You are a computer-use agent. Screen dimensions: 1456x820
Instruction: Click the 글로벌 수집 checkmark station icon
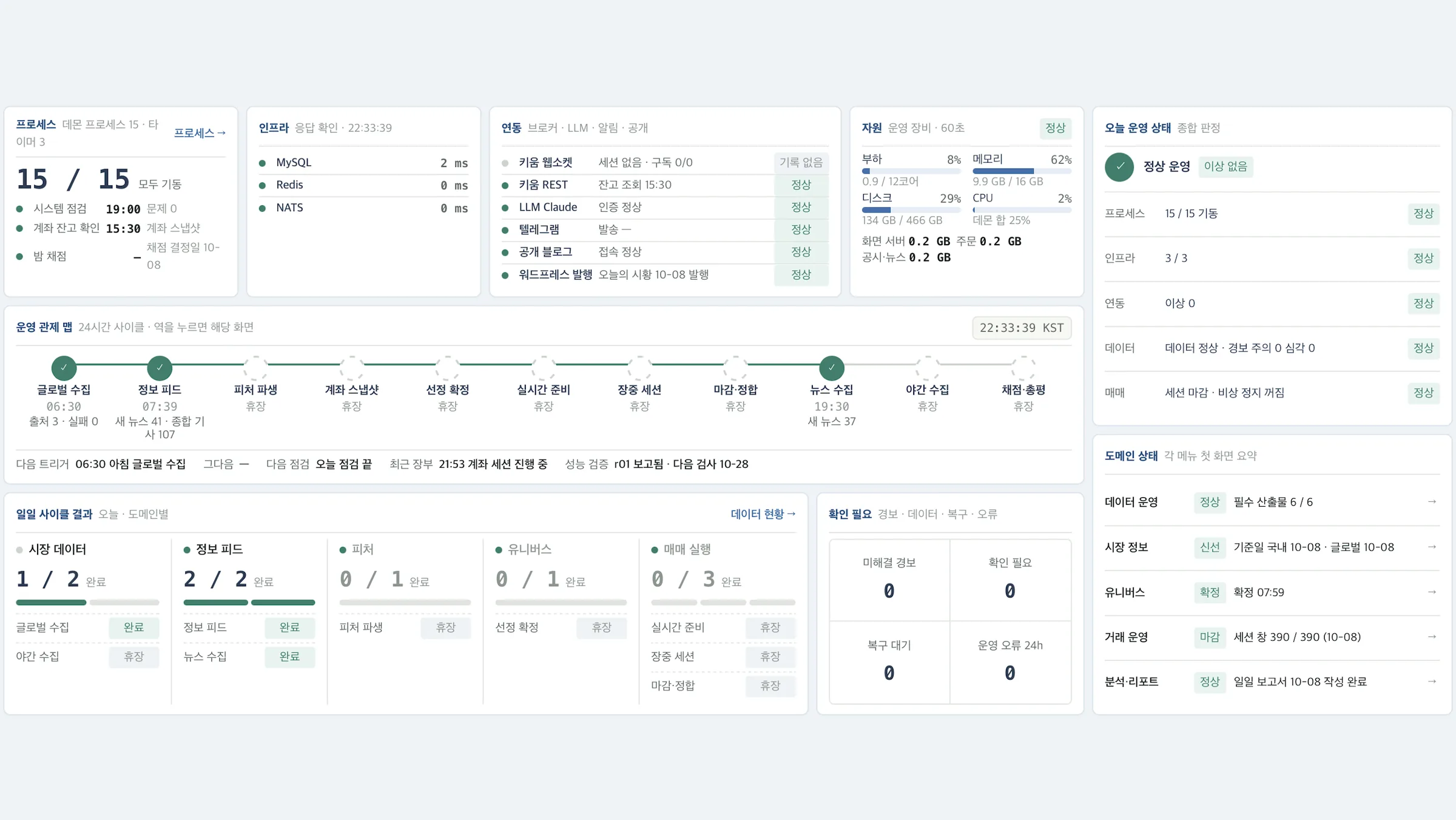pyautogui.click(x=64, y=367)
